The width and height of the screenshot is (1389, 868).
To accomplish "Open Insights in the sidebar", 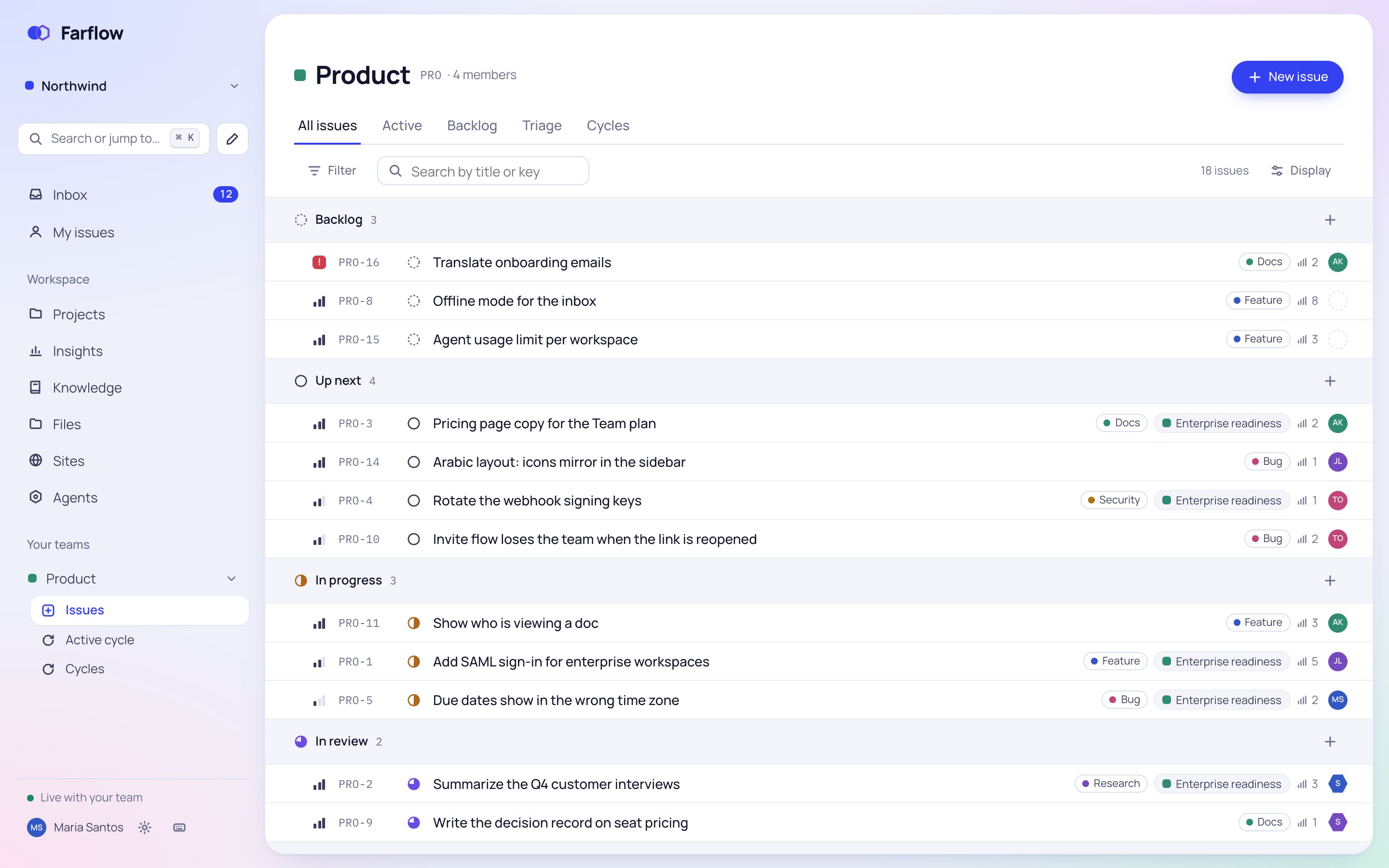I will [x=133, y=352].
